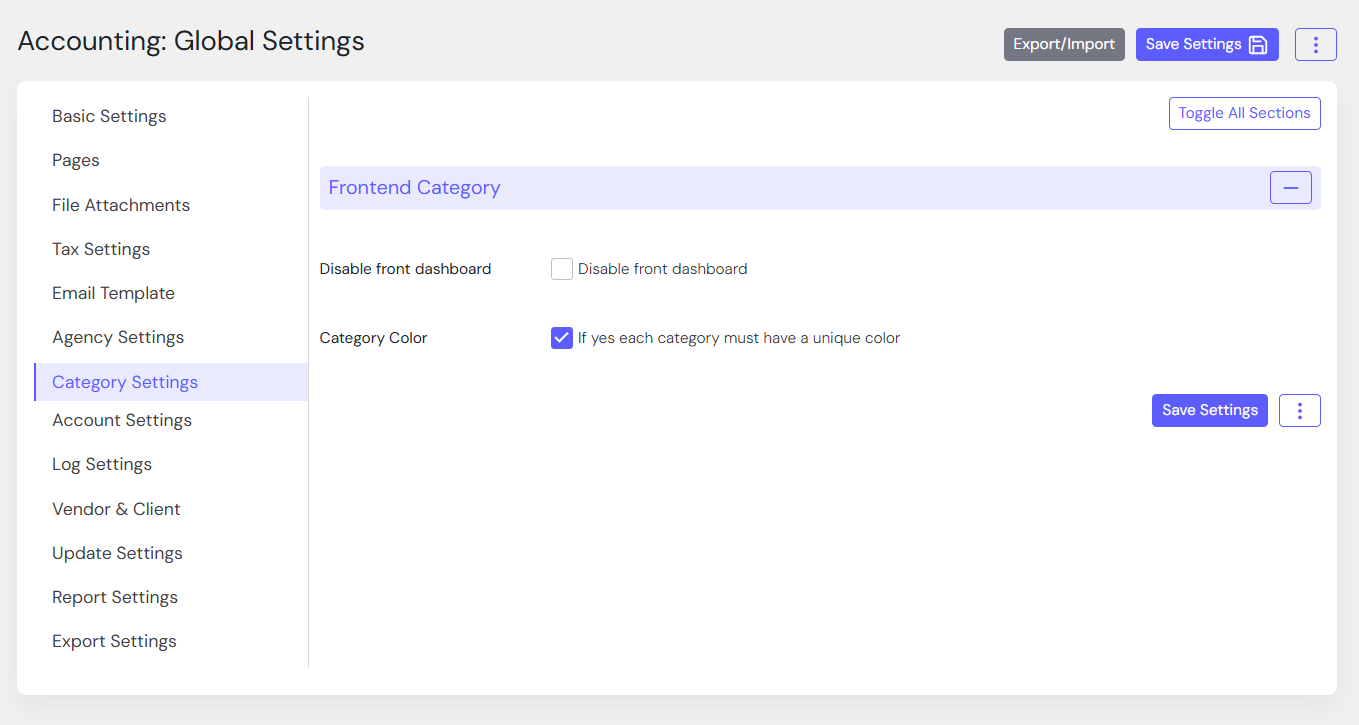Collapse the Frontend Category section

(x=1290, y=188)
